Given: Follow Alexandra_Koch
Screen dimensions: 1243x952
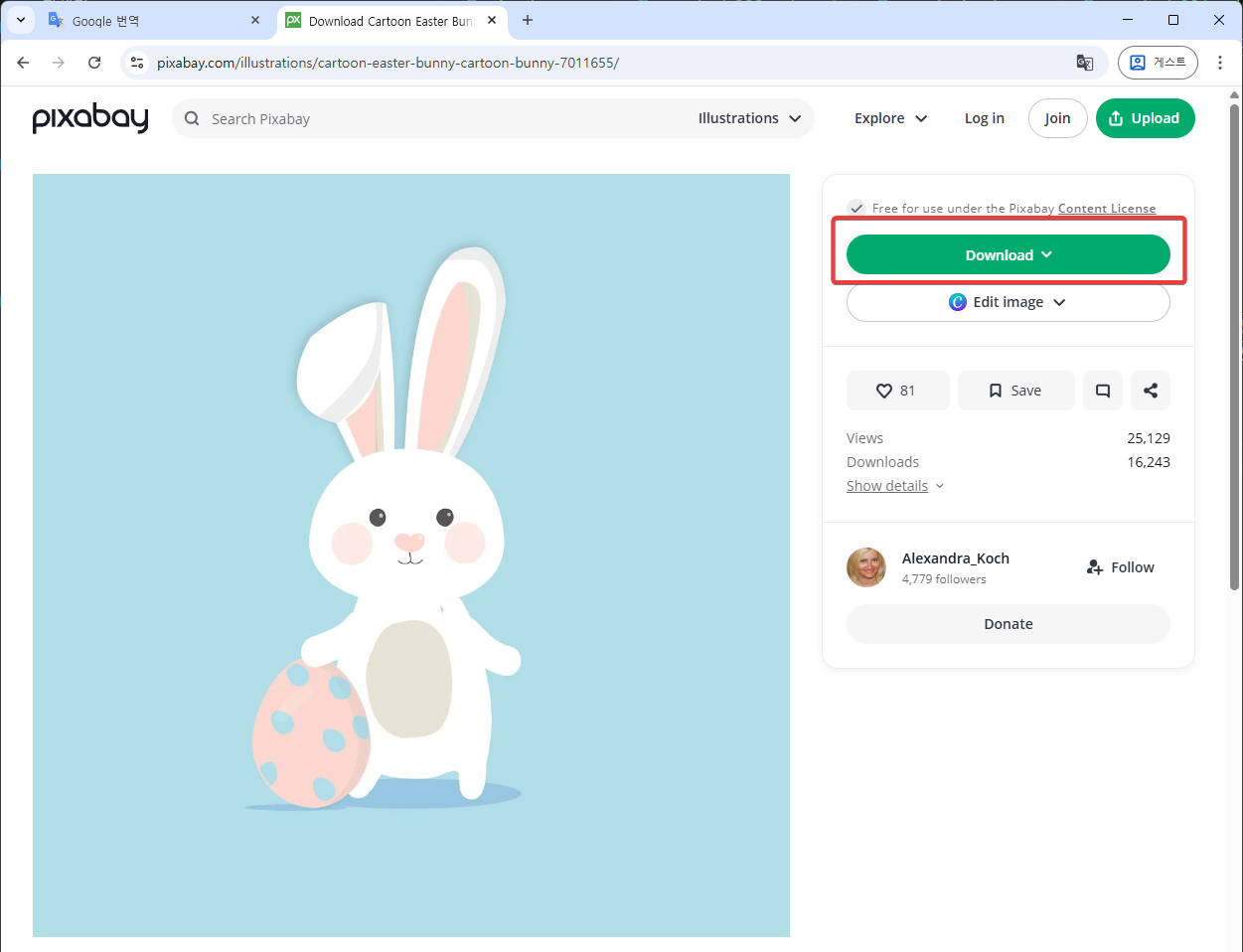Looking at the screenshot, I should click(1120, 567).
